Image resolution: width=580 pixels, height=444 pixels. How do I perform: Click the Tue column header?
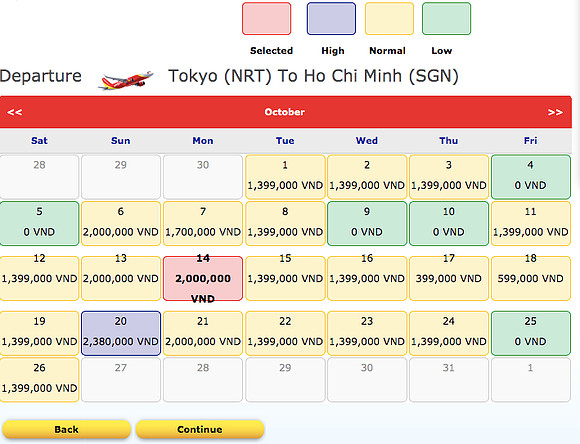click(285, 141)
